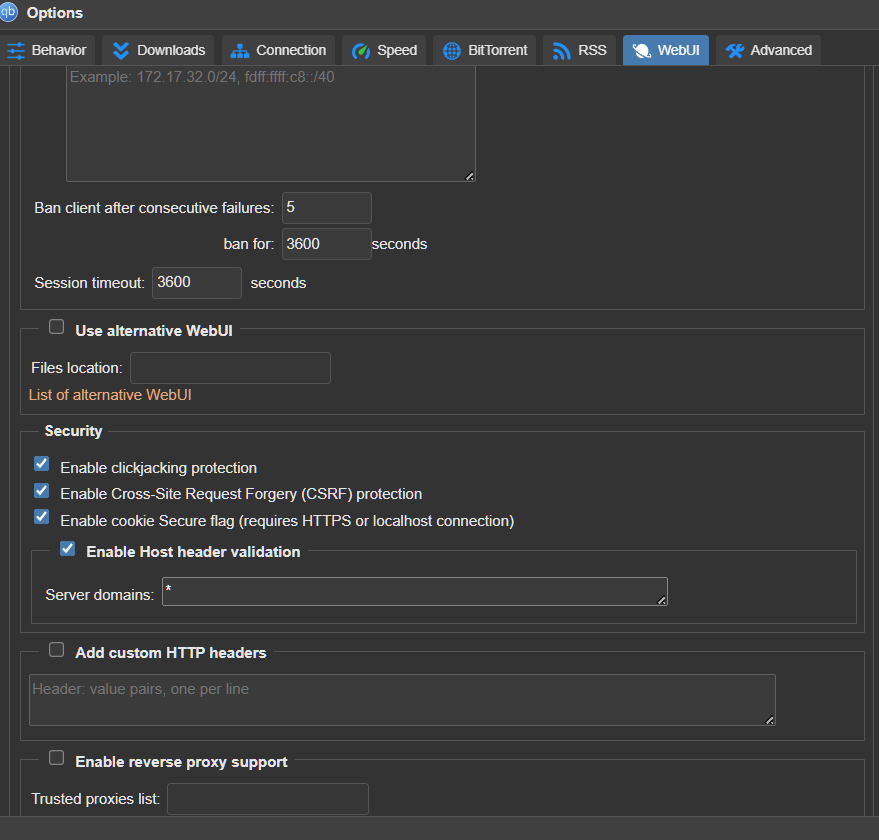Disable clickjacking protection checkbox

click(41, 464)
